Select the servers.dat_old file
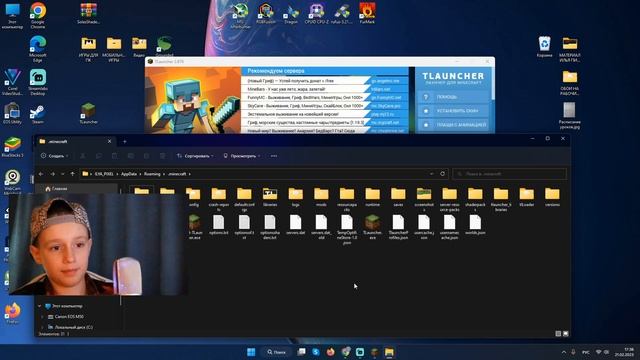640x360 pixels. (321, 227)
